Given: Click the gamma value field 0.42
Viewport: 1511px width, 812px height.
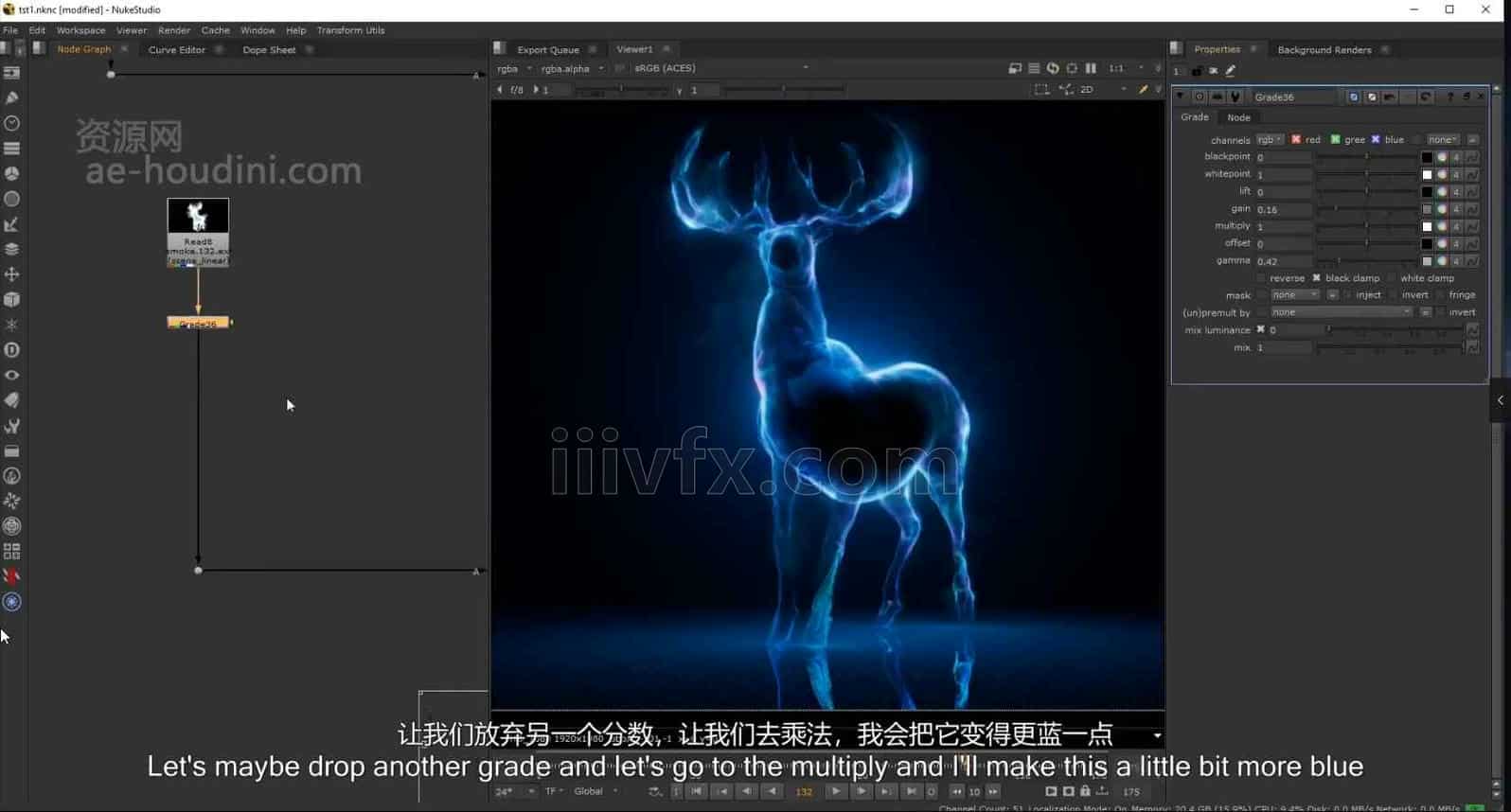Looking at the screenshot, I should coord(1283,261).
